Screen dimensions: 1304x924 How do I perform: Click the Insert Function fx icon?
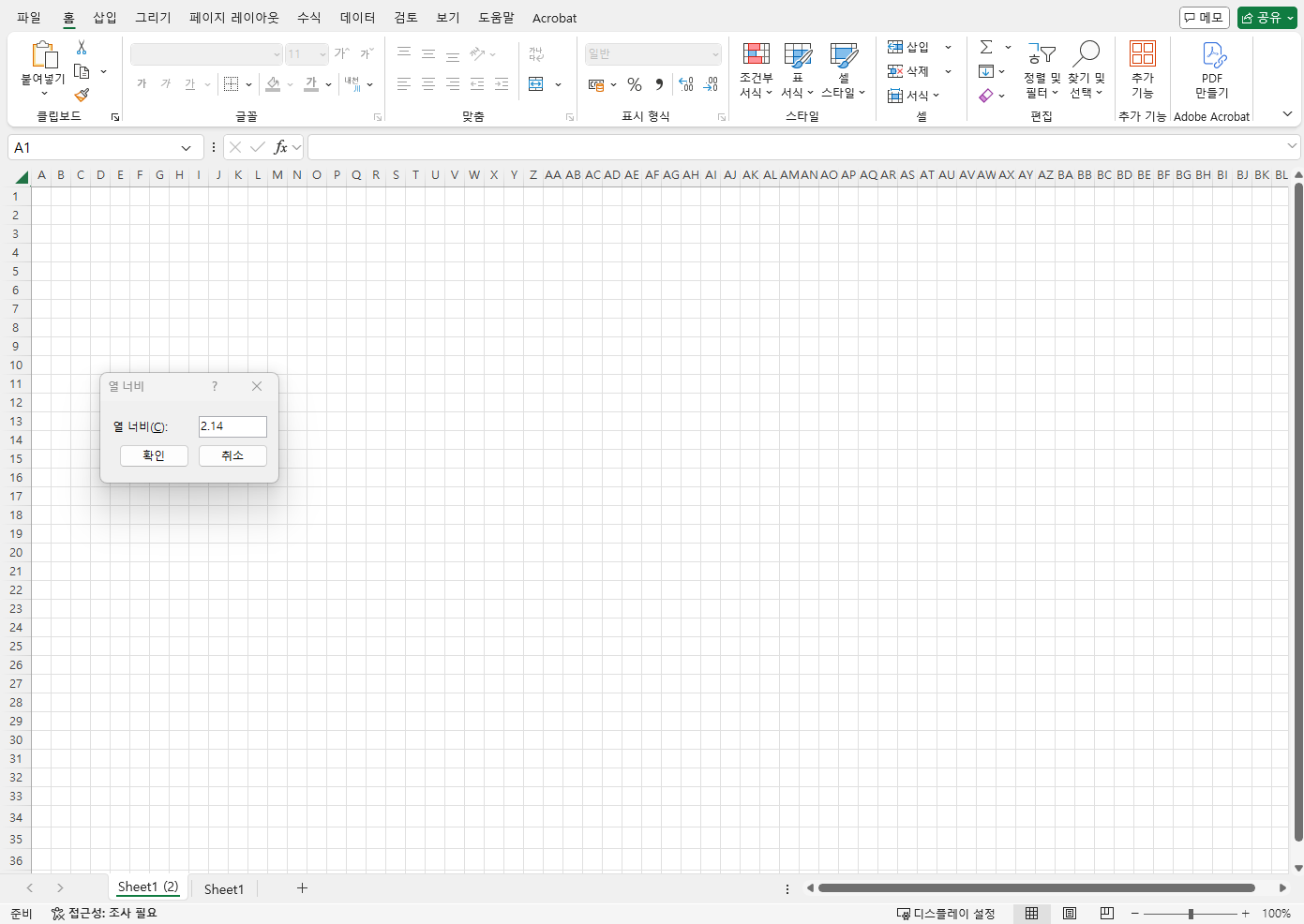click(280, 147)
